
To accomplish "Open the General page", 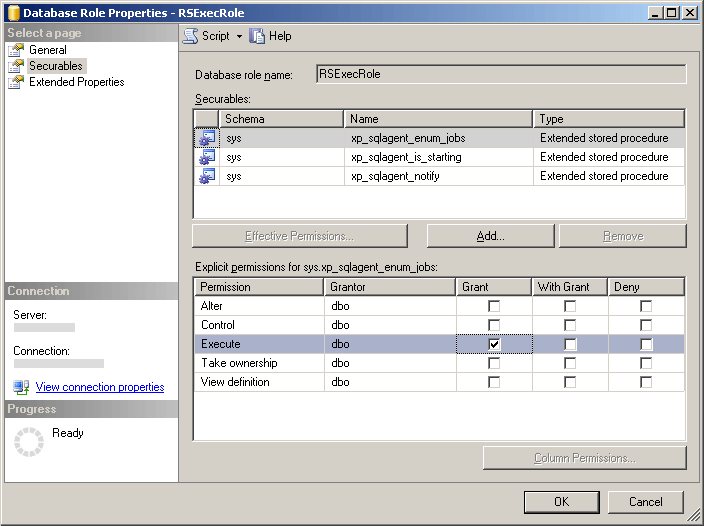I will (48, 50).
